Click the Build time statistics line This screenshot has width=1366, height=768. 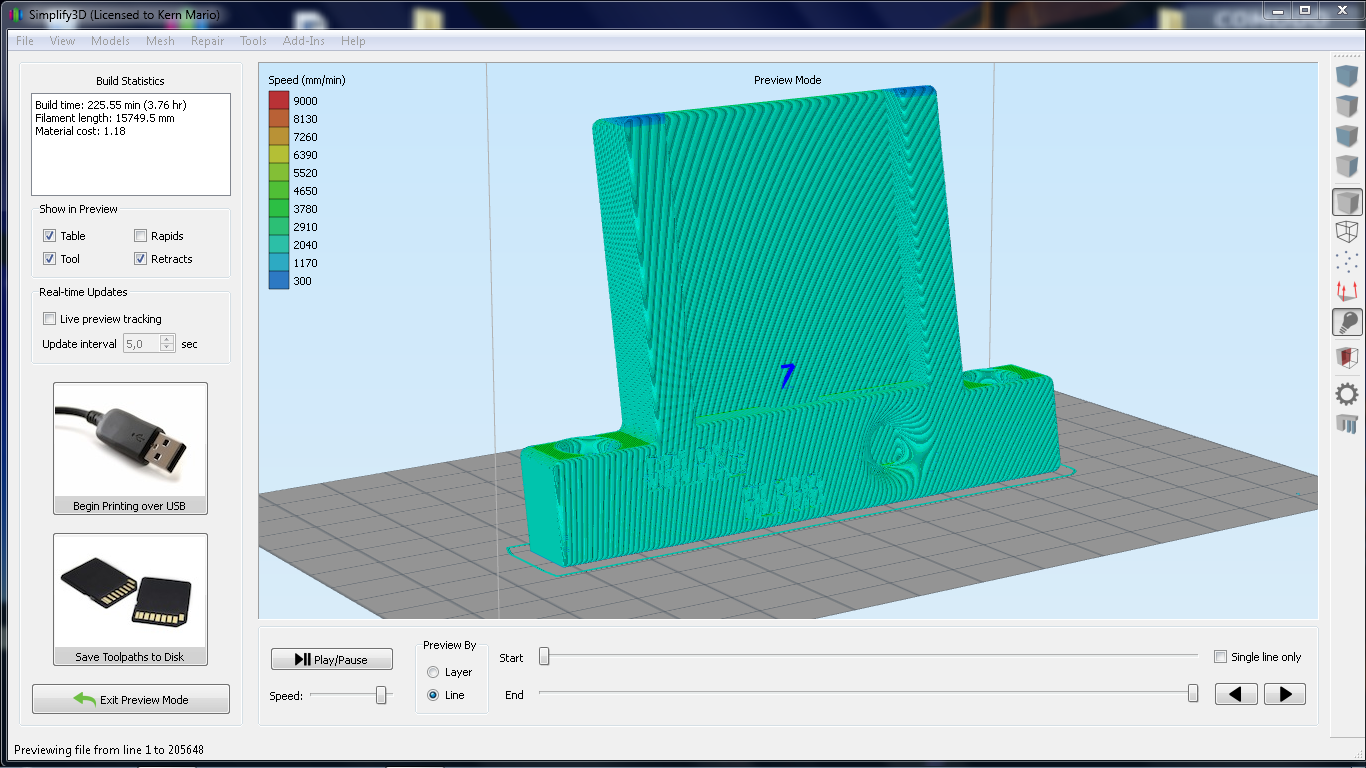coord(111,104)
